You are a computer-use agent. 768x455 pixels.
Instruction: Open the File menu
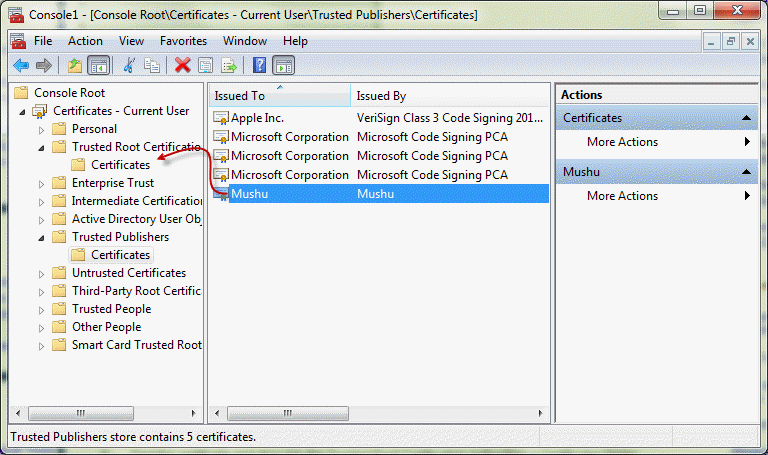coord(43,41)
